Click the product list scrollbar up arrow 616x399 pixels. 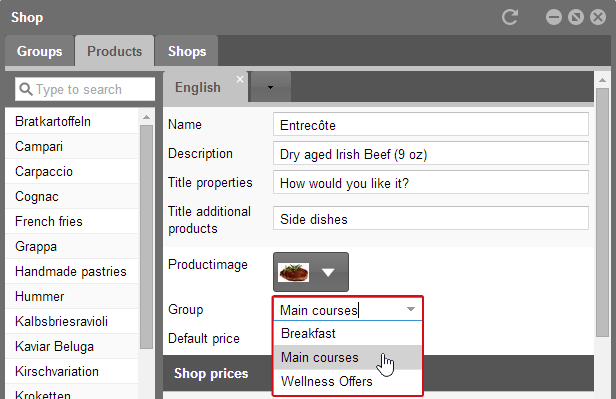[x=147, y=117]
